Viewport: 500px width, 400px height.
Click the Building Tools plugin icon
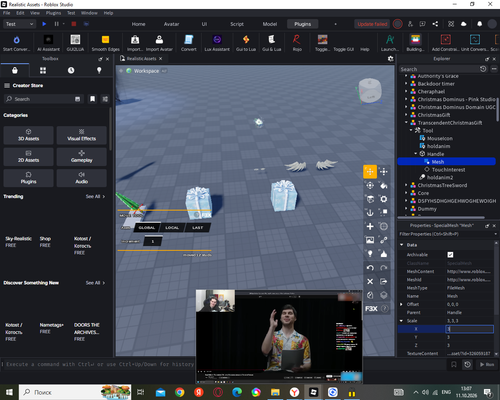(x=415, y=40)
